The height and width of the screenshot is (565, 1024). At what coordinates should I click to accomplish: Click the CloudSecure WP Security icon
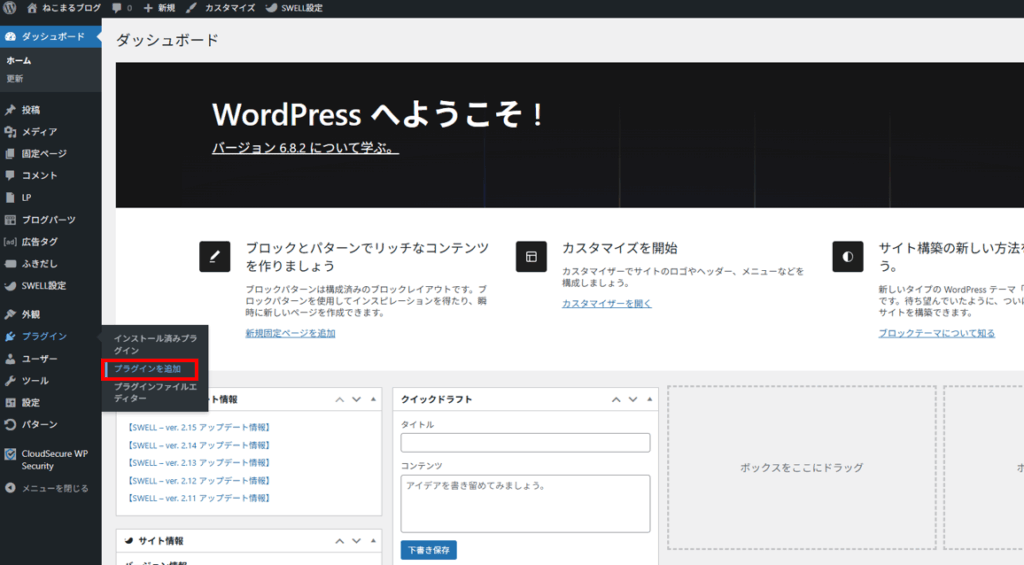tap(10, 454)
